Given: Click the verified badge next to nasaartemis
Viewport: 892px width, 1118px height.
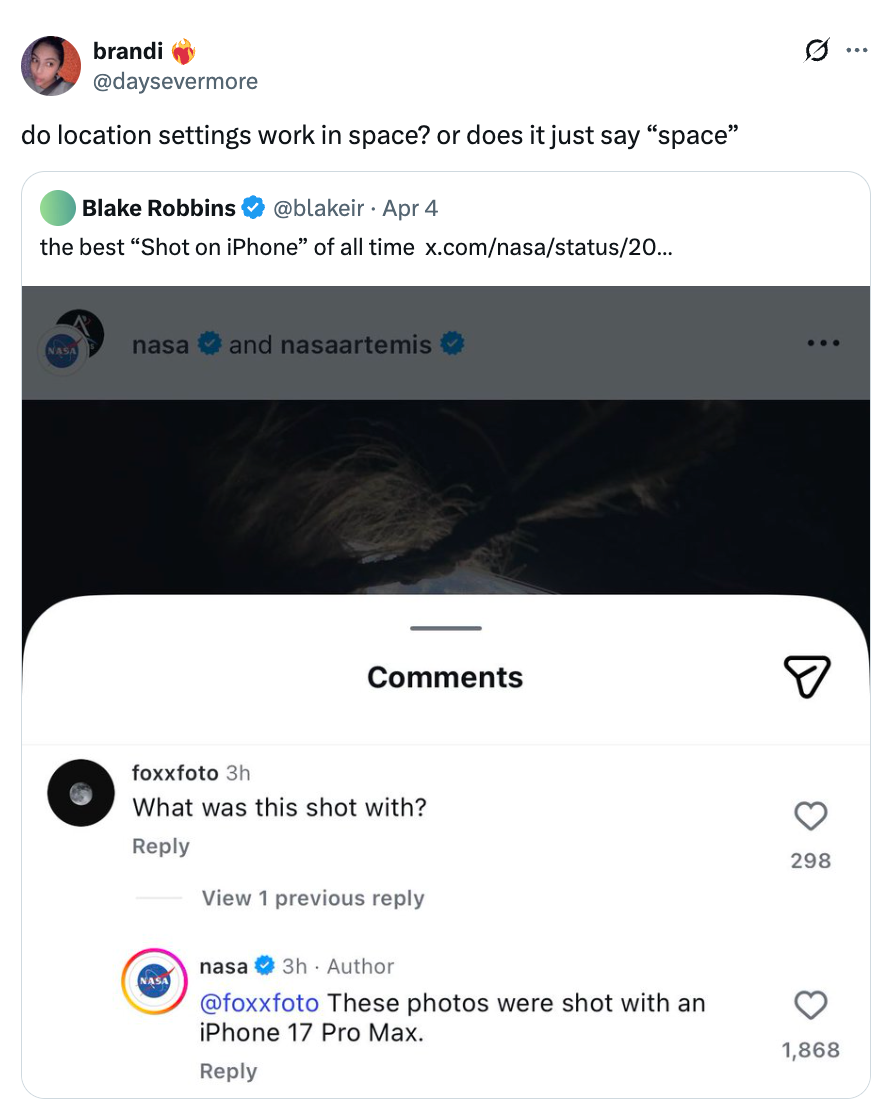Looking at the screenshot, I should (451, 343).
